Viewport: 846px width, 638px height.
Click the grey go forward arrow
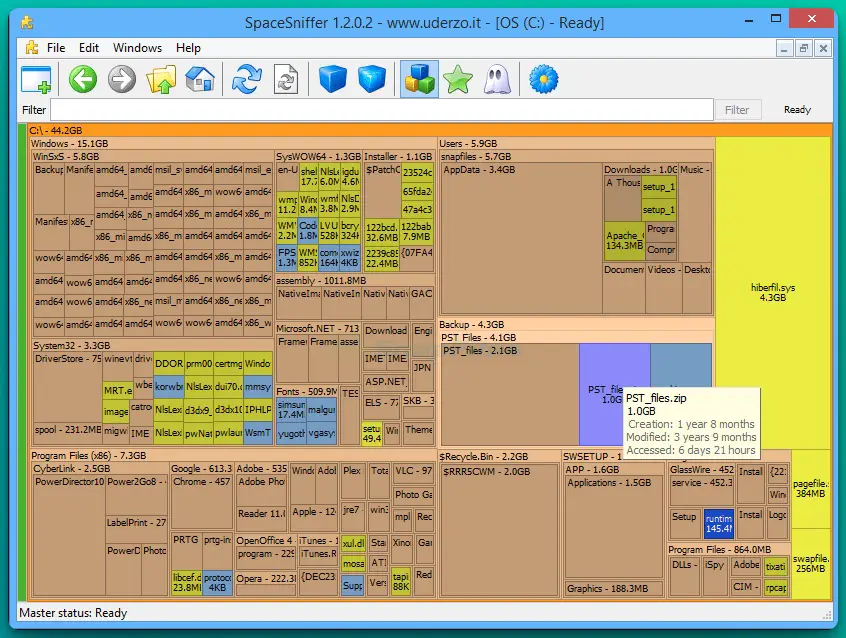tap(122, 79)
